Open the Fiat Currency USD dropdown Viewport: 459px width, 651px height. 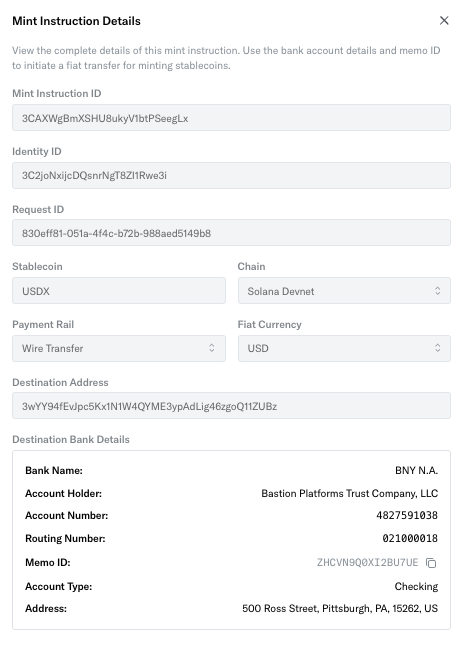[344, 348]
